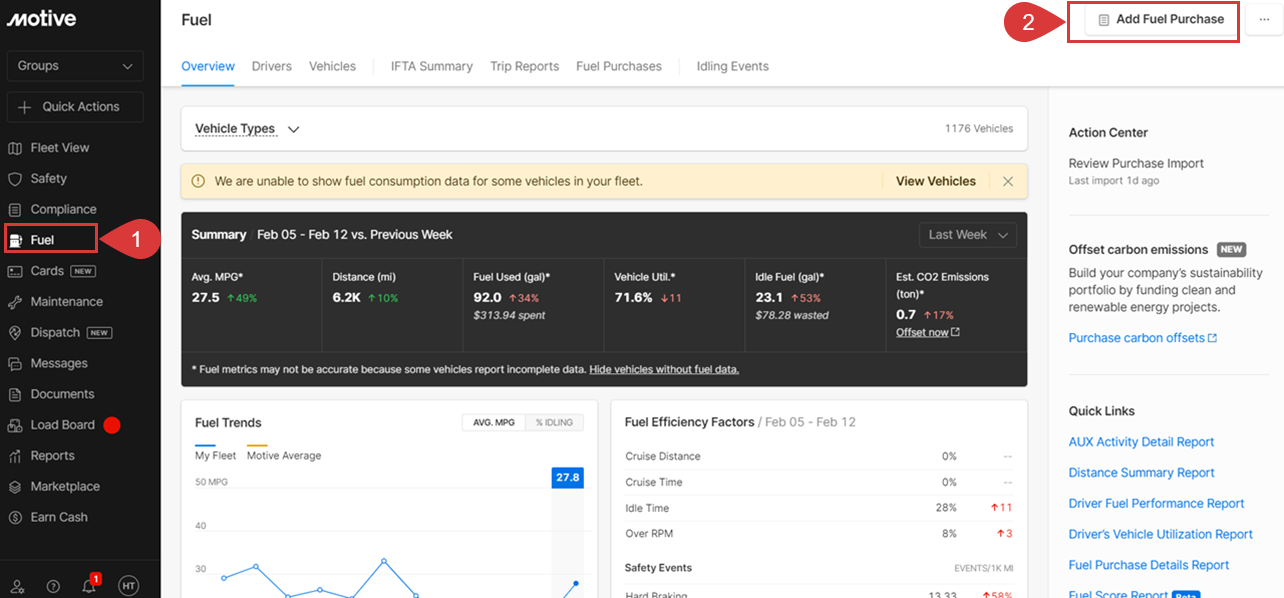Switch to the Overview tab

[x=208, y=66]
